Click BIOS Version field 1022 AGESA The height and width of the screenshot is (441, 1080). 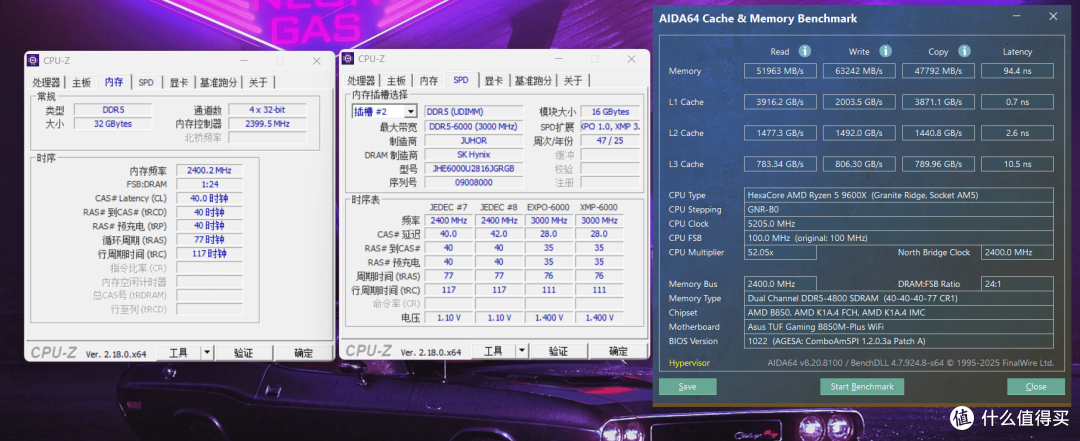click(x=899, y=341)
